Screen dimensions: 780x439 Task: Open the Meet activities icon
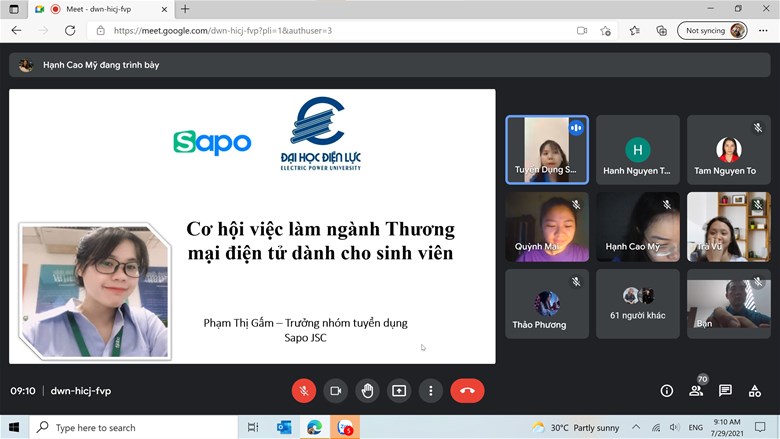pos(755,391)
